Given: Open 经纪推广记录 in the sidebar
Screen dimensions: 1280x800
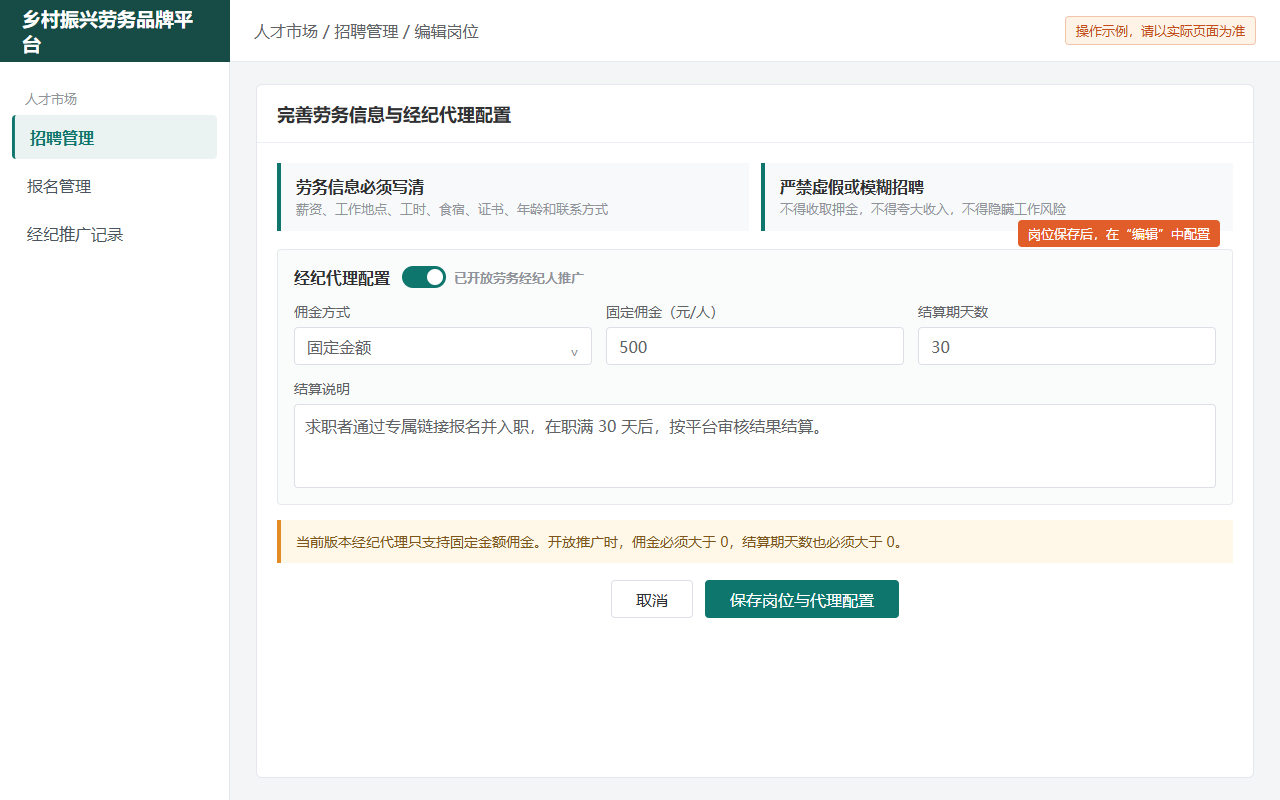Looking at the screenshot, I should [x=114, y=234].
